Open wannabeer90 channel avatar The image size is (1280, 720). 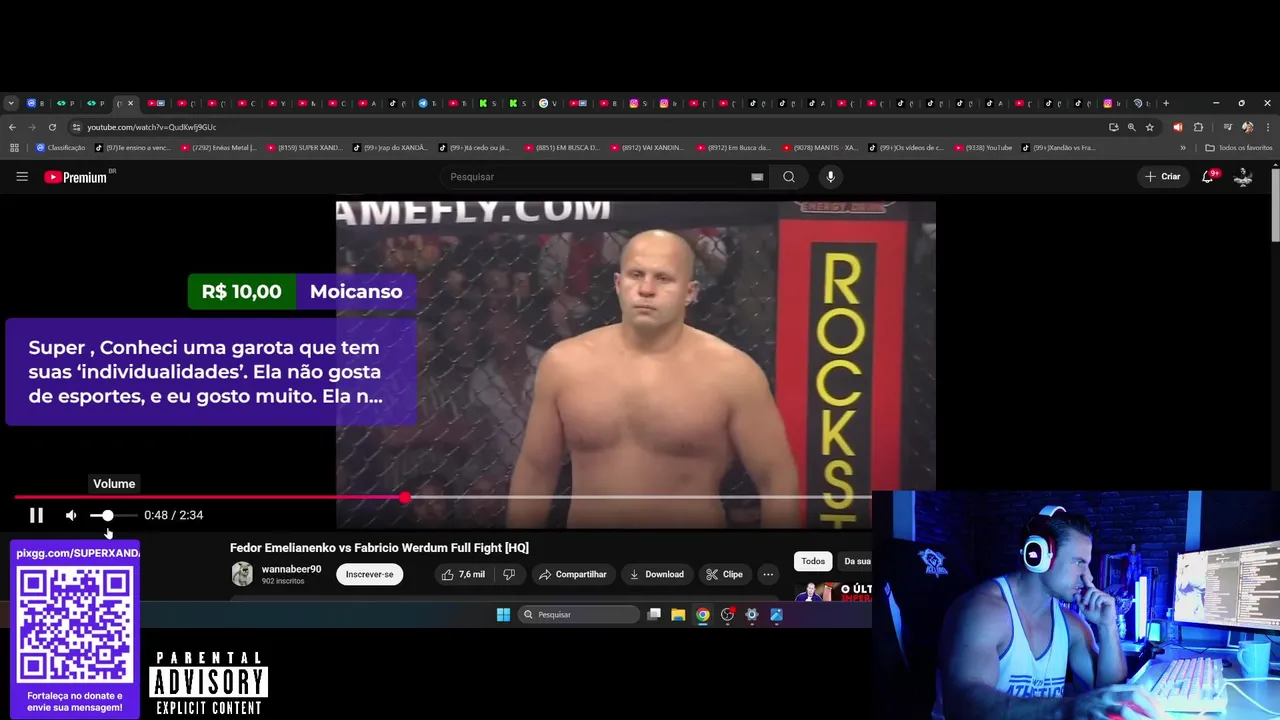tap(242, 574)
